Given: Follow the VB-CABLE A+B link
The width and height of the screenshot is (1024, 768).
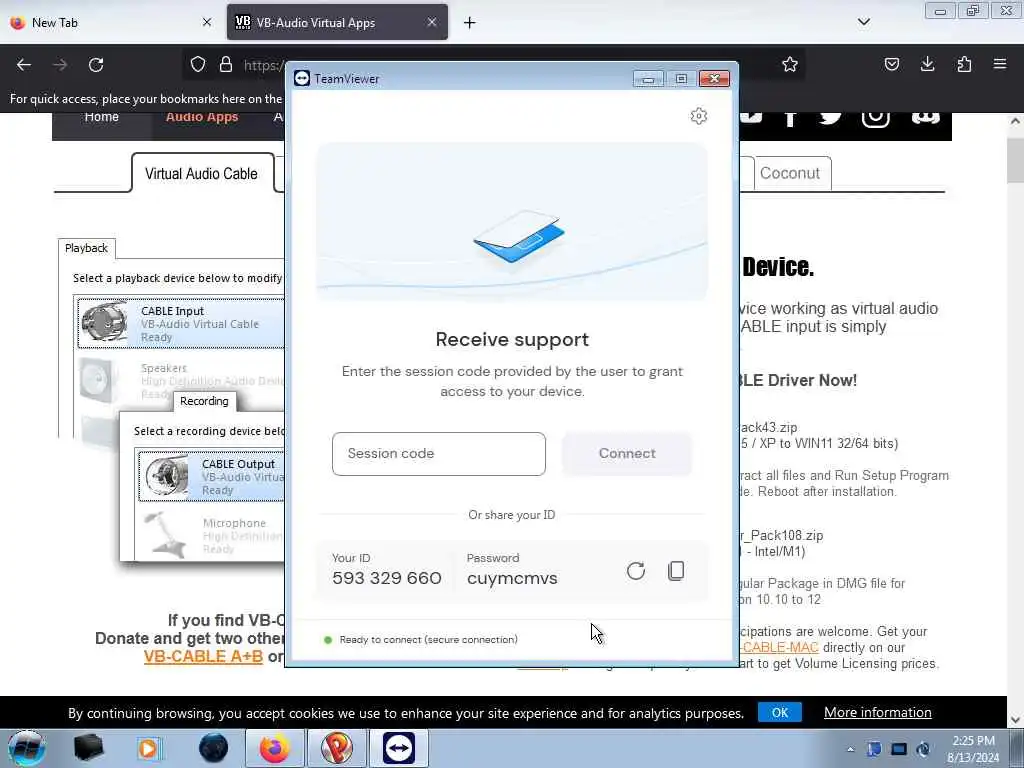Looking at the screenshot, I should click(x=203, y=656).
